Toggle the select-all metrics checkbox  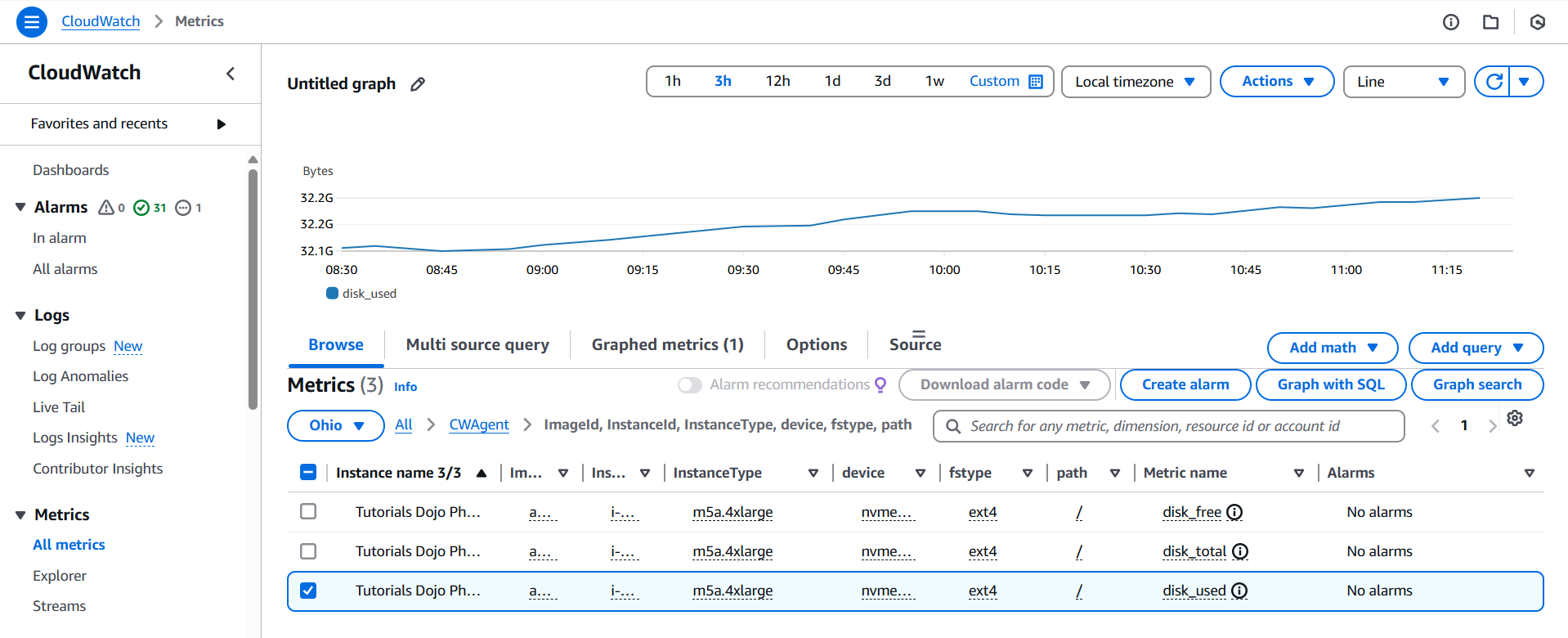308,472
